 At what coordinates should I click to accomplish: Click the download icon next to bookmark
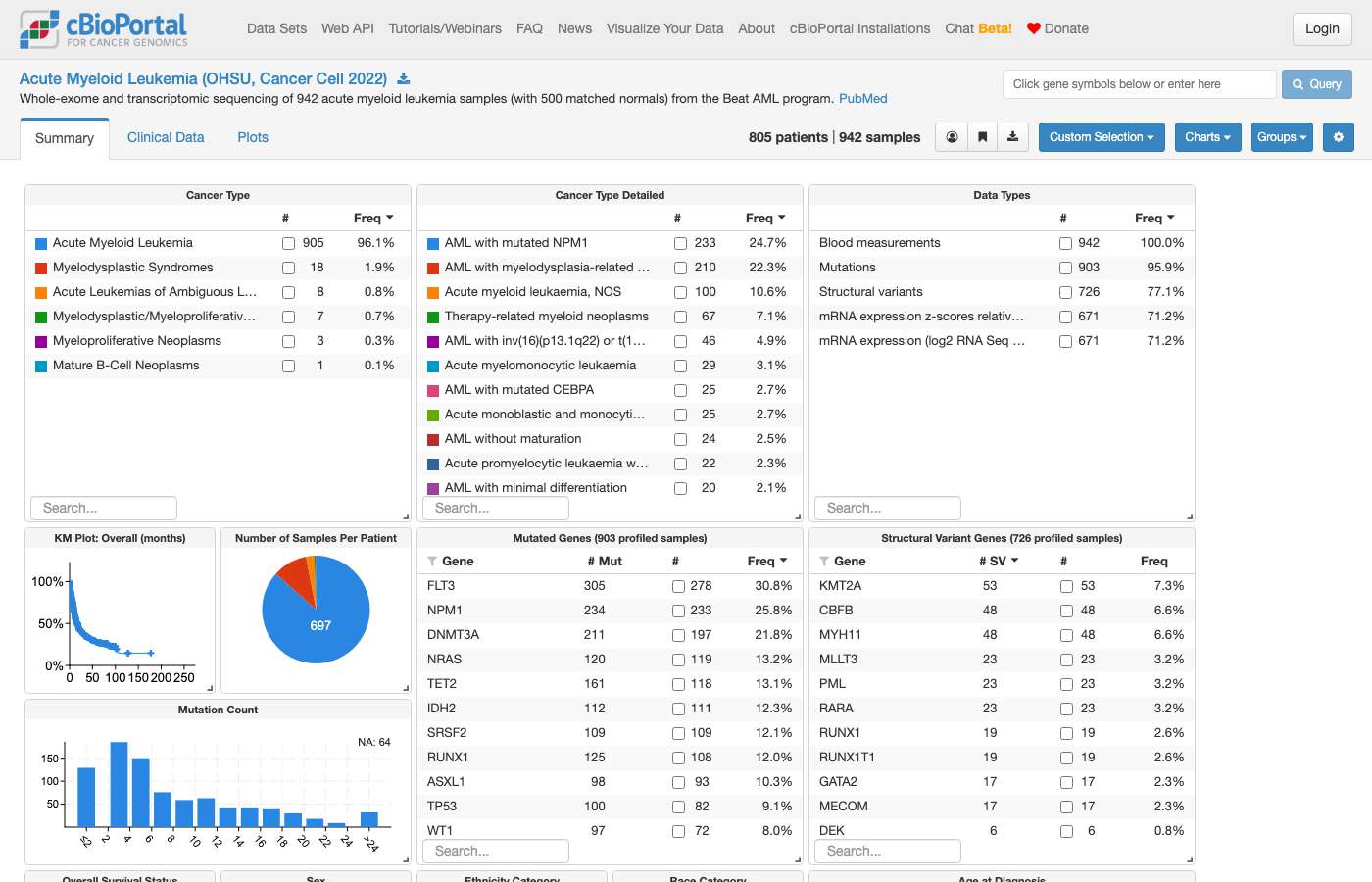(1013, 137)
